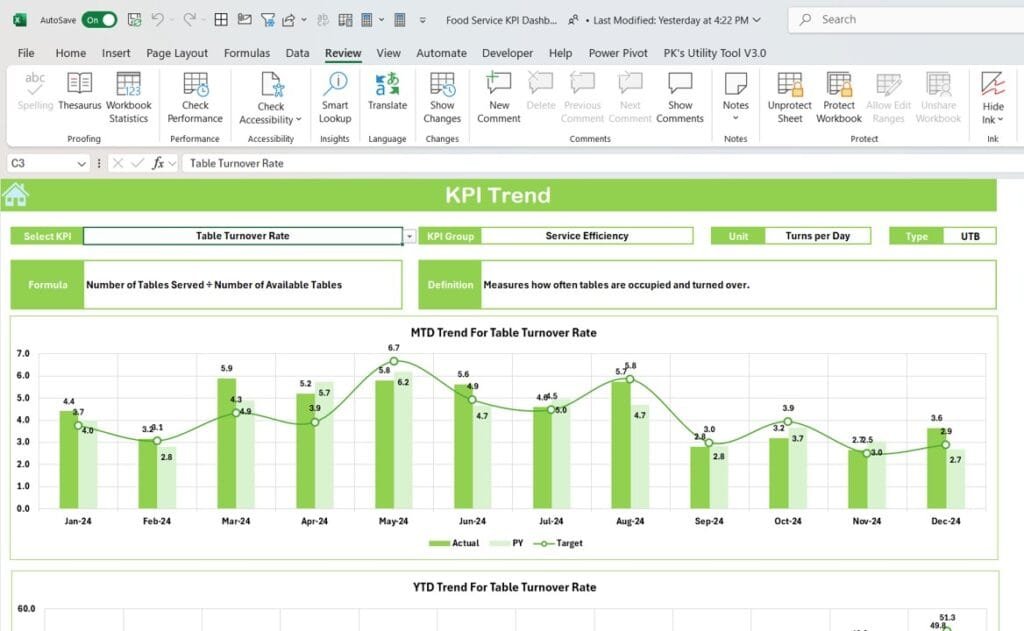The image size is (1024, 631).
Task: Open the Translate tool
Action: tap(387, 95)
